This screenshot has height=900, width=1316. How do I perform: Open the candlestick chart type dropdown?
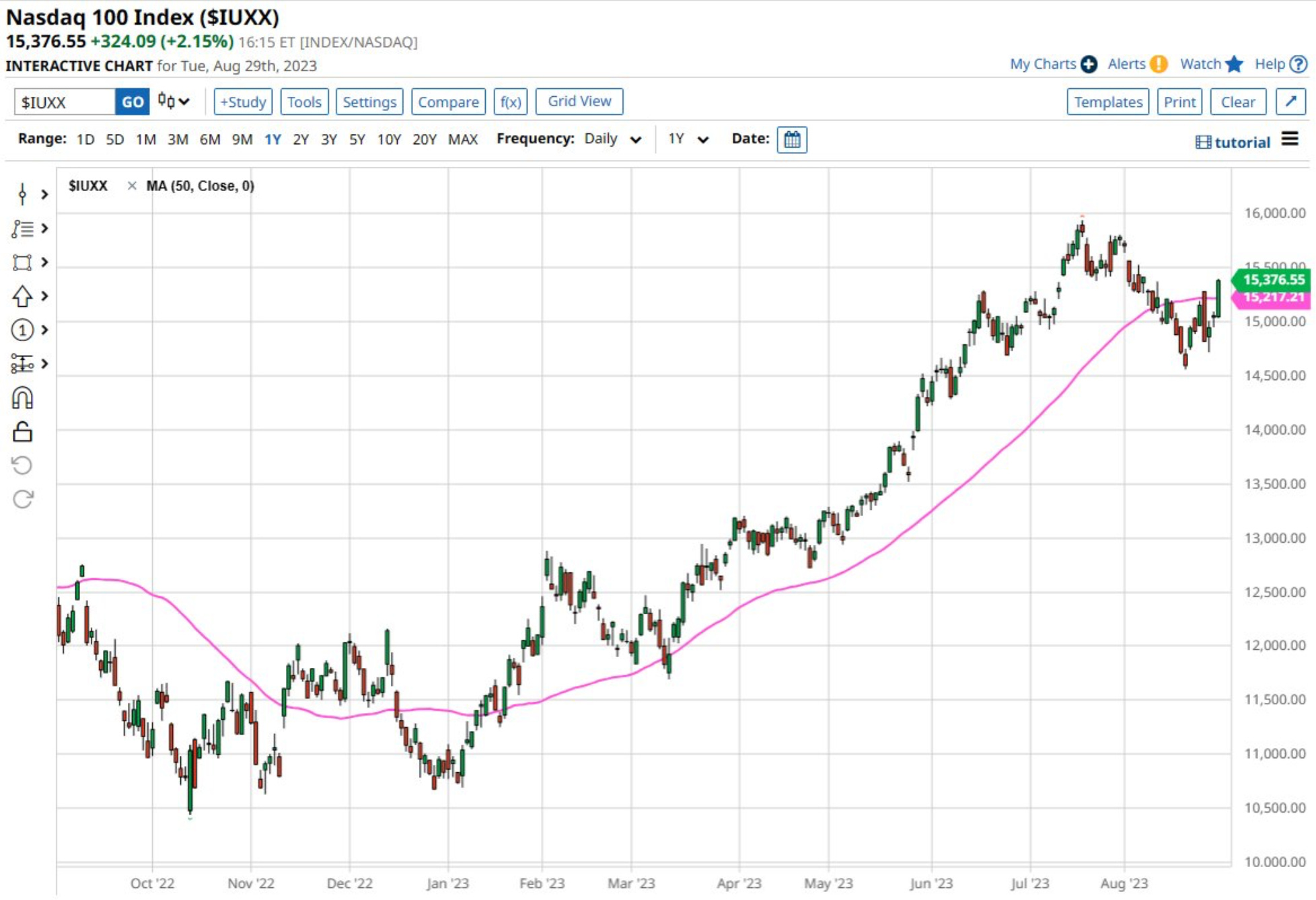coord(174,102)
